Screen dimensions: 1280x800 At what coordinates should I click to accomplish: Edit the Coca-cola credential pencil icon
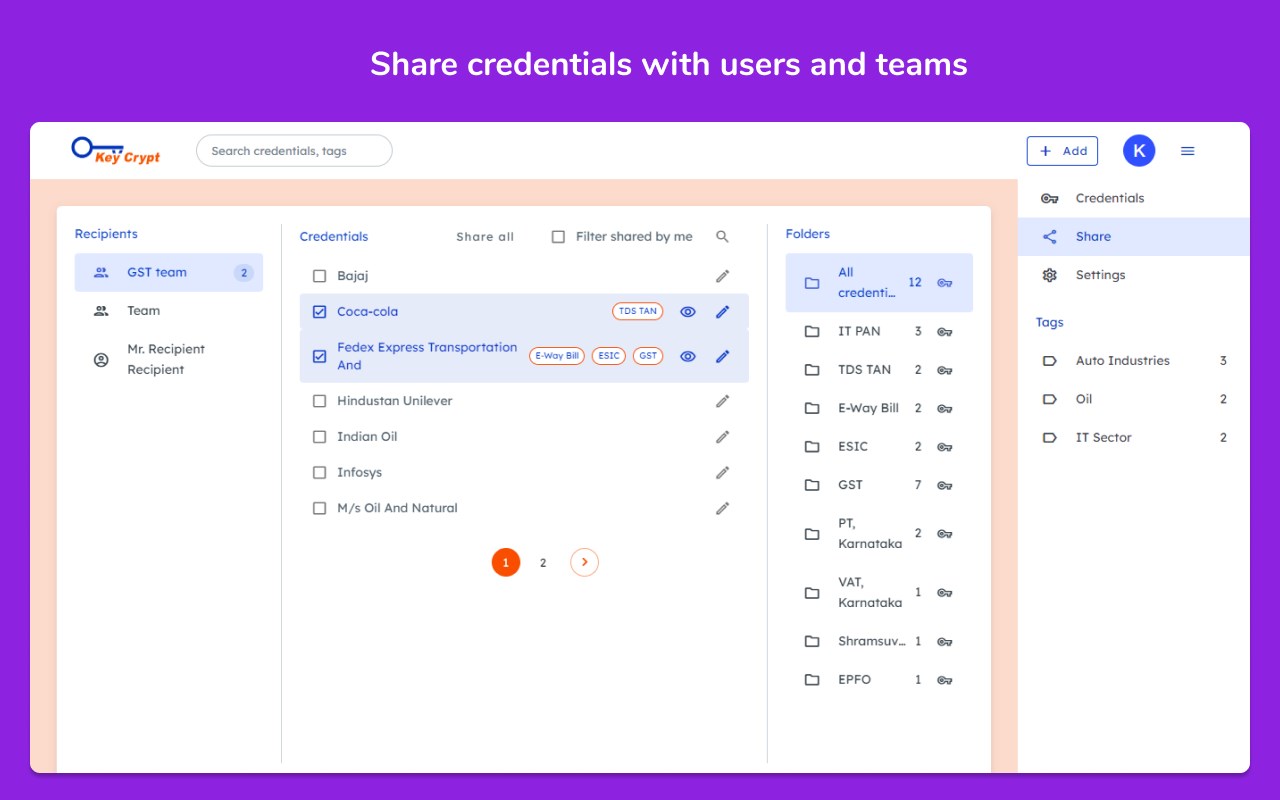[723, 312]
